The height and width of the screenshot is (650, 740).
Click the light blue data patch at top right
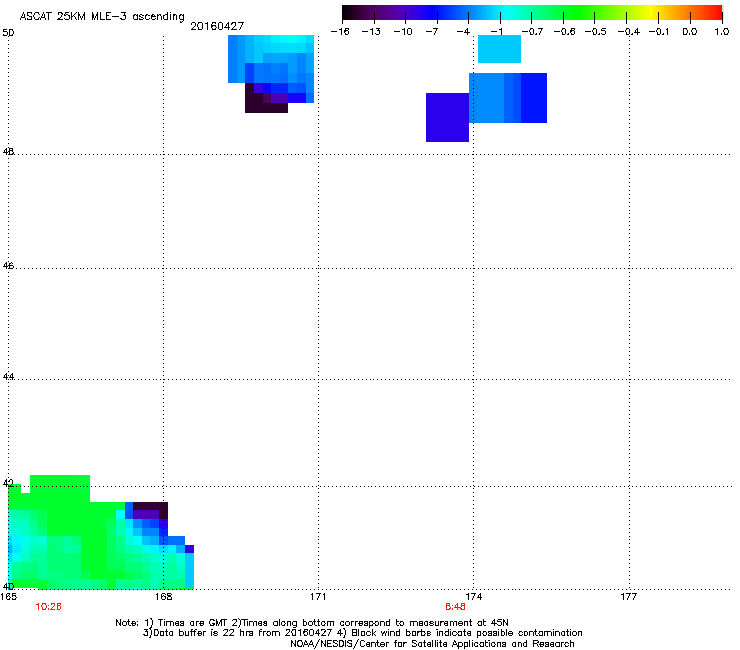(x=499, y=49)
